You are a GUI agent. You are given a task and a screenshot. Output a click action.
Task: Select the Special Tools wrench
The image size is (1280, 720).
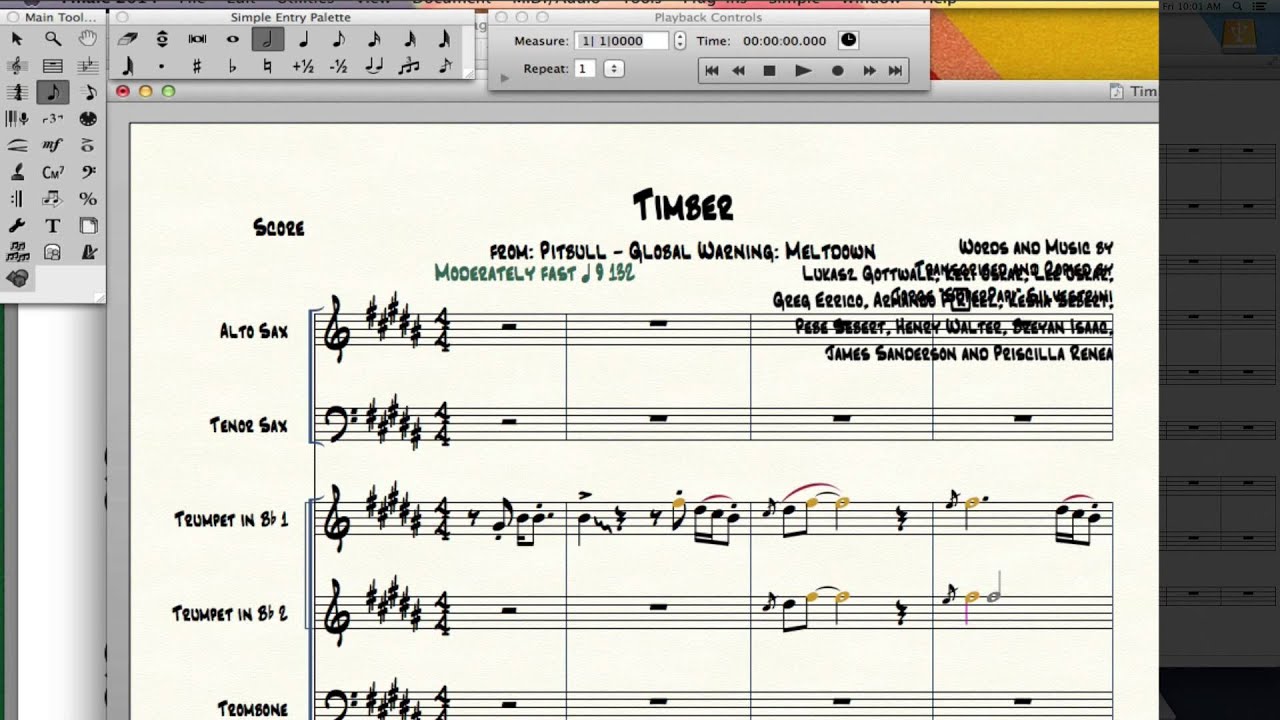(x=17, y=225)
